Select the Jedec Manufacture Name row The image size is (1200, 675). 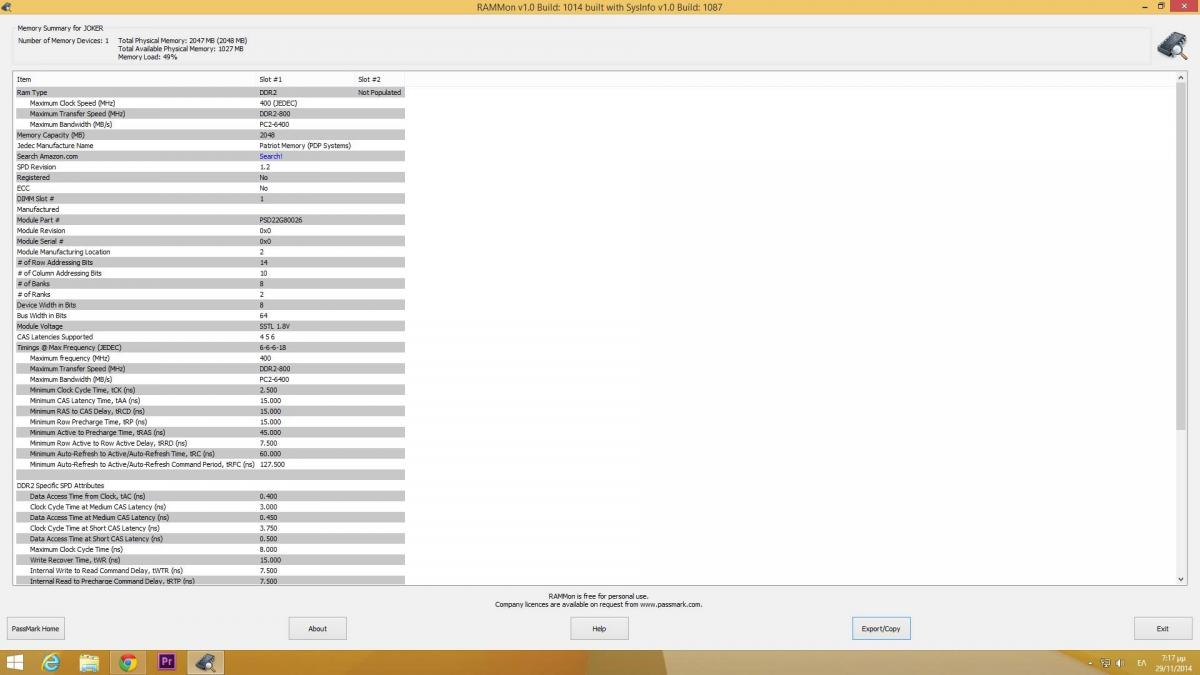tap(209, 145)
